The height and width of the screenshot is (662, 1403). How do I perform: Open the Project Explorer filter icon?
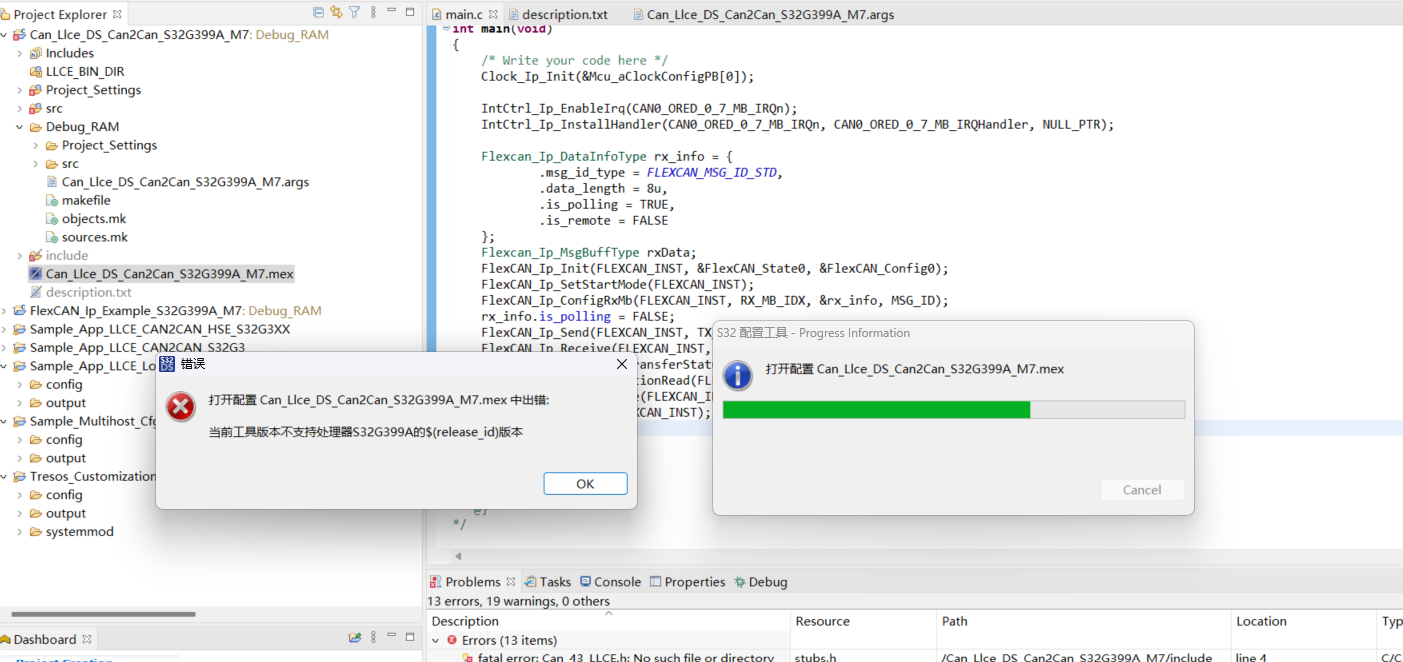pyautogui.click(x=354, y=12)
